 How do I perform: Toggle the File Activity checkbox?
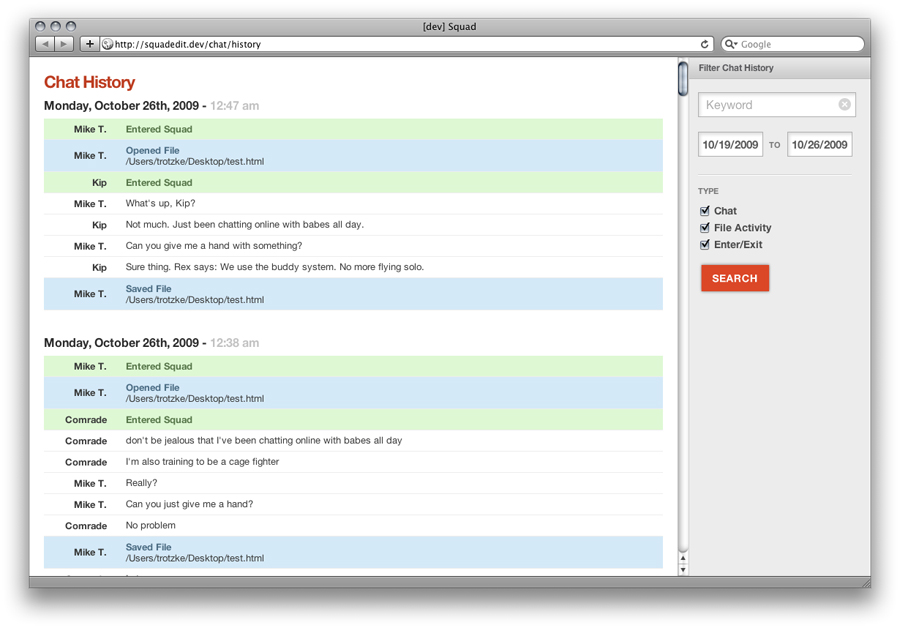click(x=705, y=228)
